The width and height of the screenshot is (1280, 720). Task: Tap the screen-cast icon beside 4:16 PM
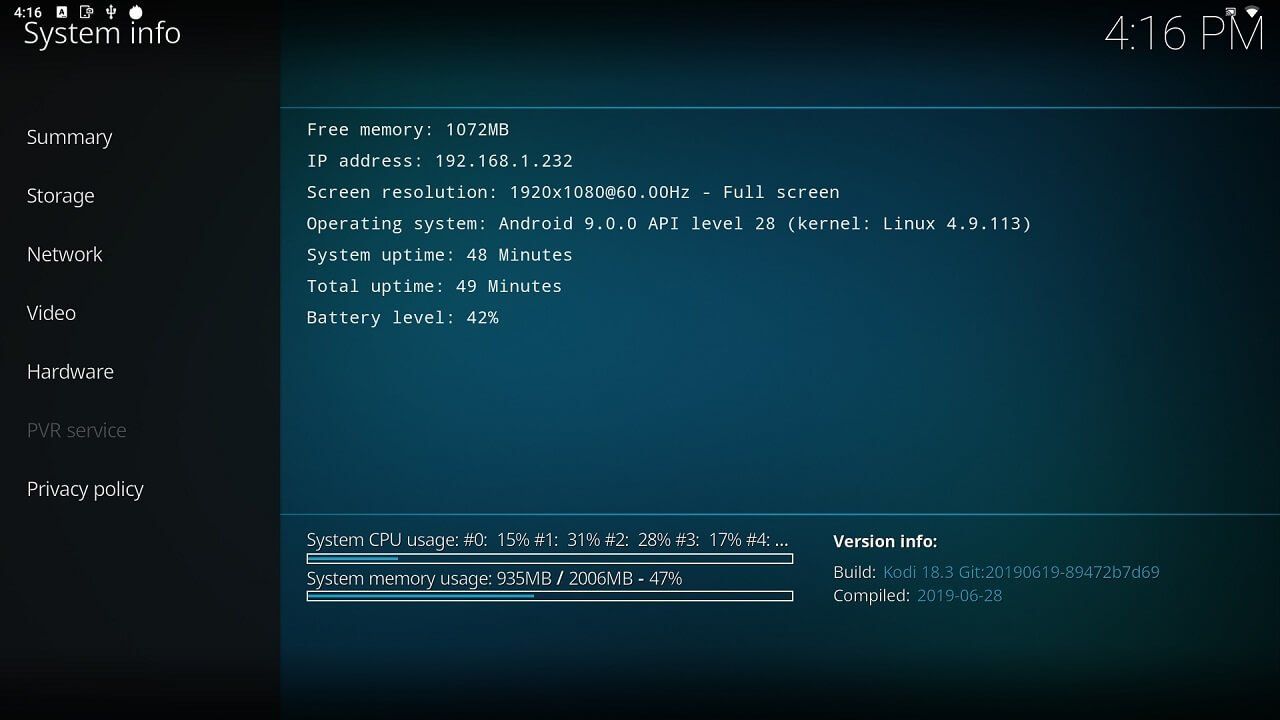coord(1230,12)
